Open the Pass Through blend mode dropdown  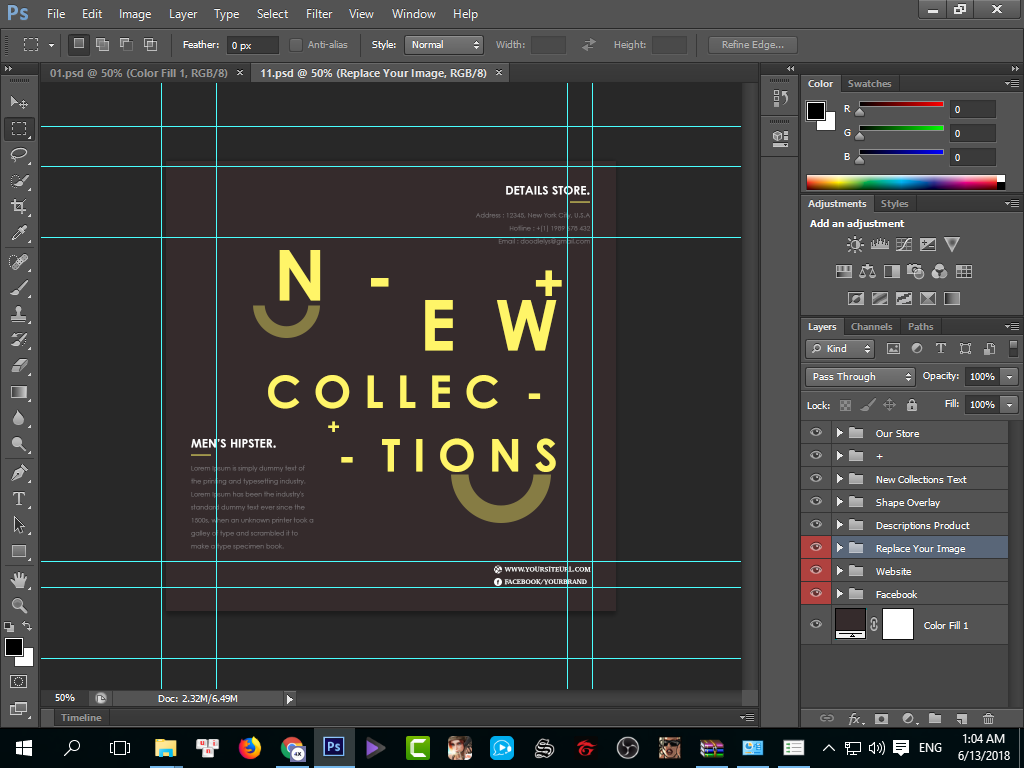860,377
